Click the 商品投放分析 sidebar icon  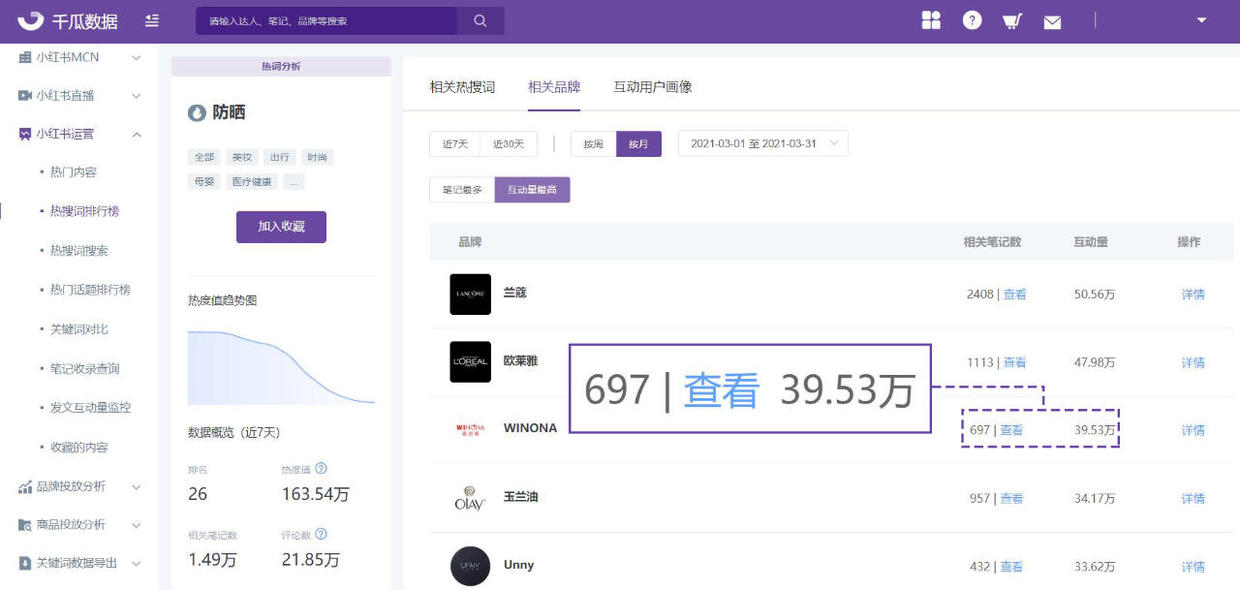click(25, 525)
